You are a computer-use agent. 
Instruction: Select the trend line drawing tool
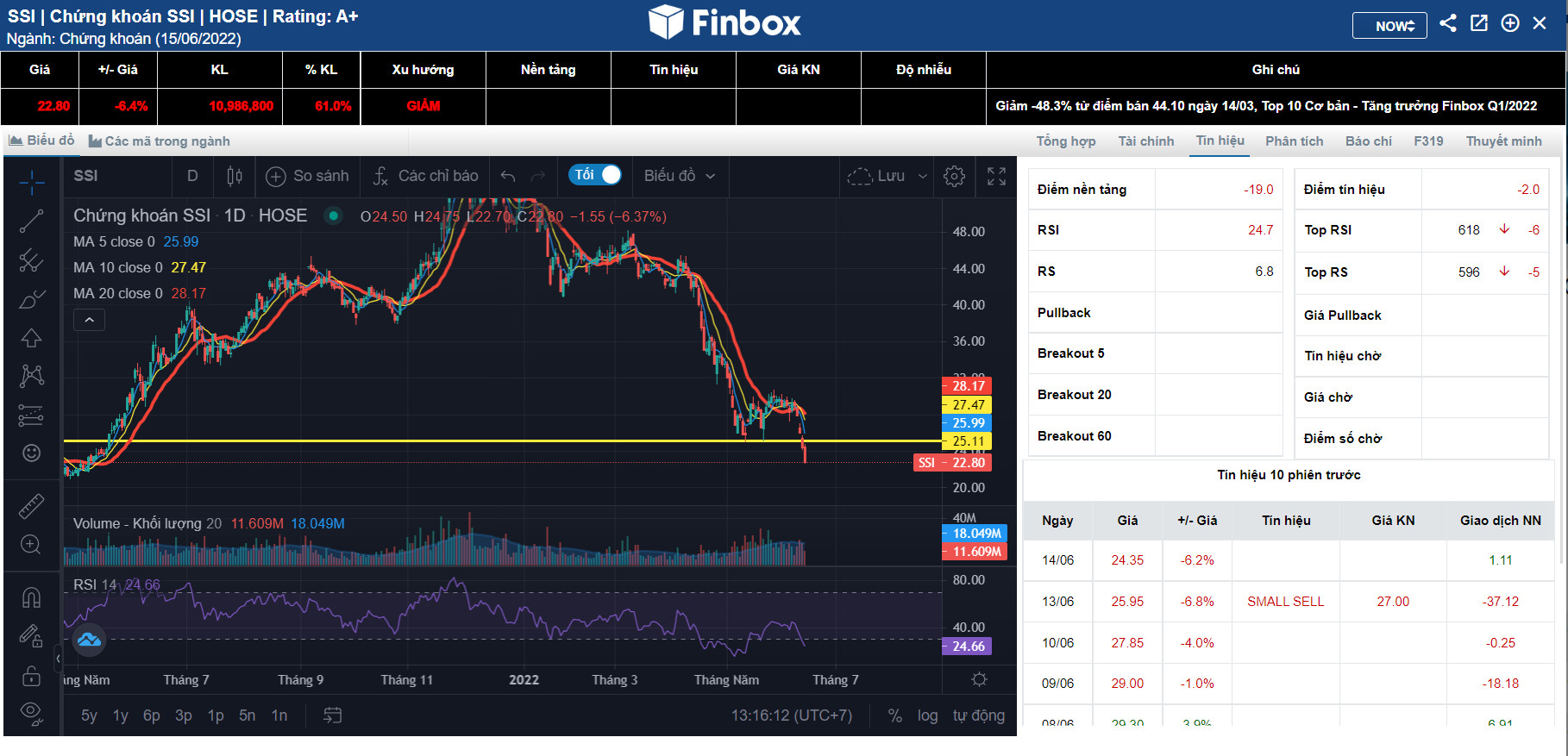[32, 222]
